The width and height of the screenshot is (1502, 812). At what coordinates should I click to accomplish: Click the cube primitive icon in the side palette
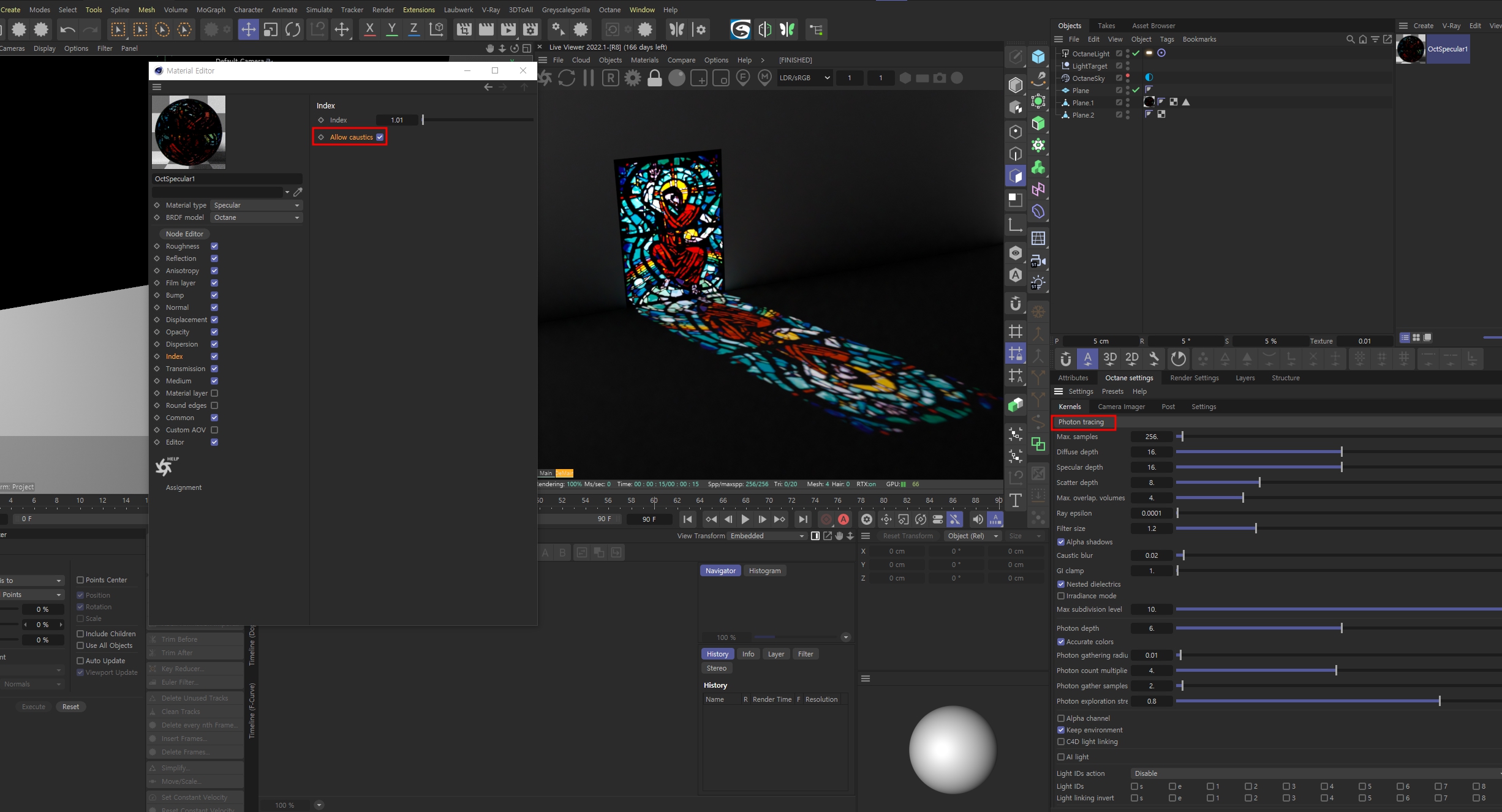point(1038,57)
